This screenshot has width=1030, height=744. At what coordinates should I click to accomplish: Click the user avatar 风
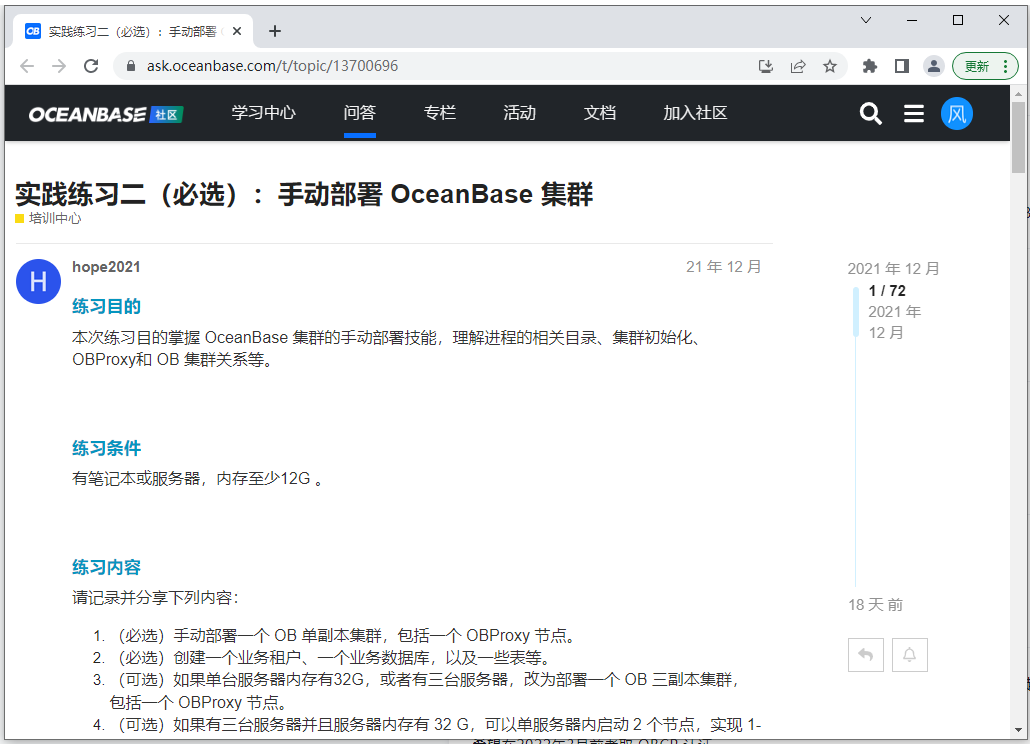[x=956, y=114]
